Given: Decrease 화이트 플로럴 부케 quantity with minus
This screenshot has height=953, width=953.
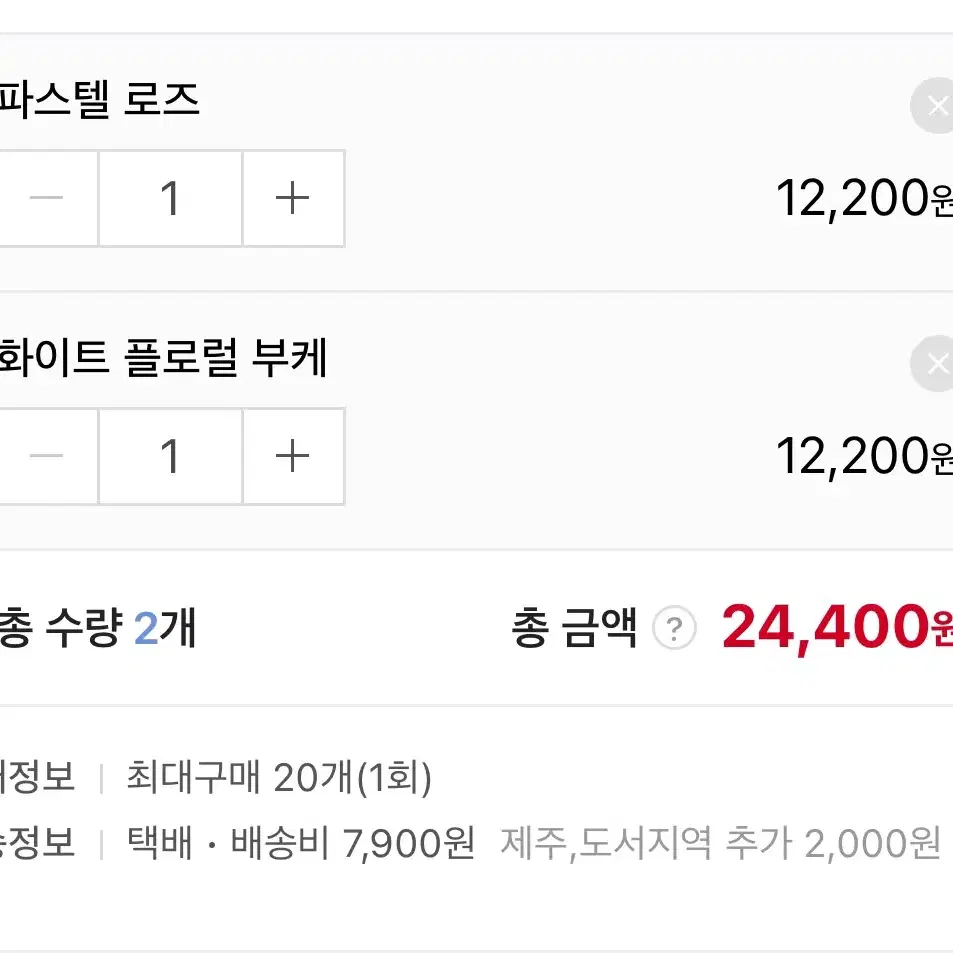Looking at the screenshot, I should pos(48,456).
